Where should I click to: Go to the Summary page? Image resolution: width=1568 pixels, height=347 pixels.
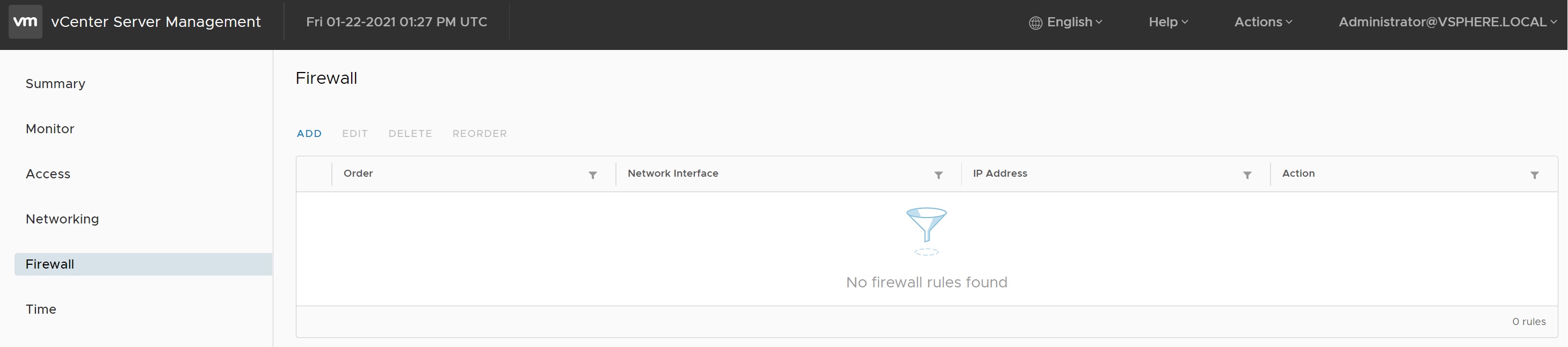tap(55, 84)
